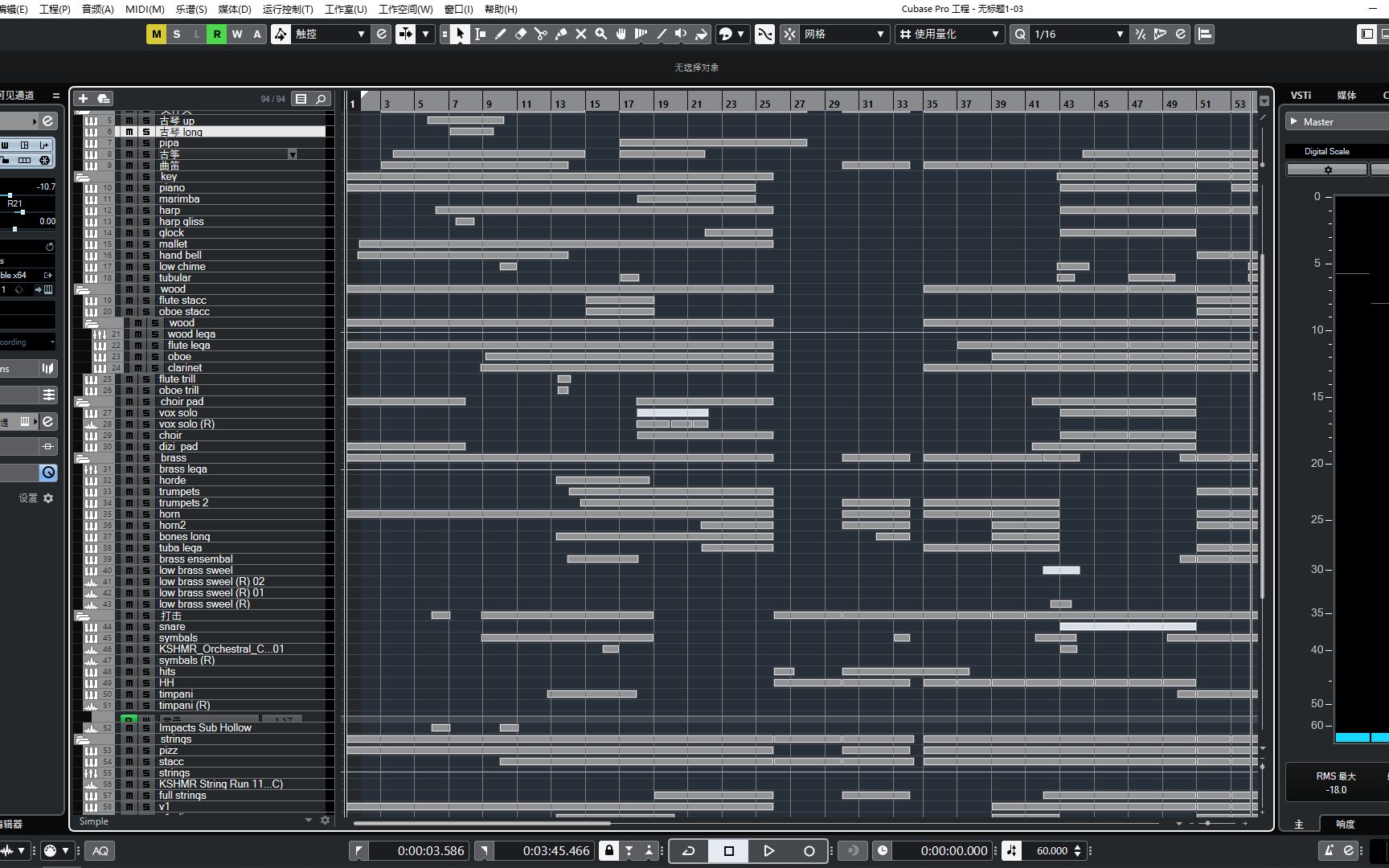Open the 1/16 quantize preset dropdown
Image resolution: width=1389 pixels, height=868 pixels.
coord(1078,34)
